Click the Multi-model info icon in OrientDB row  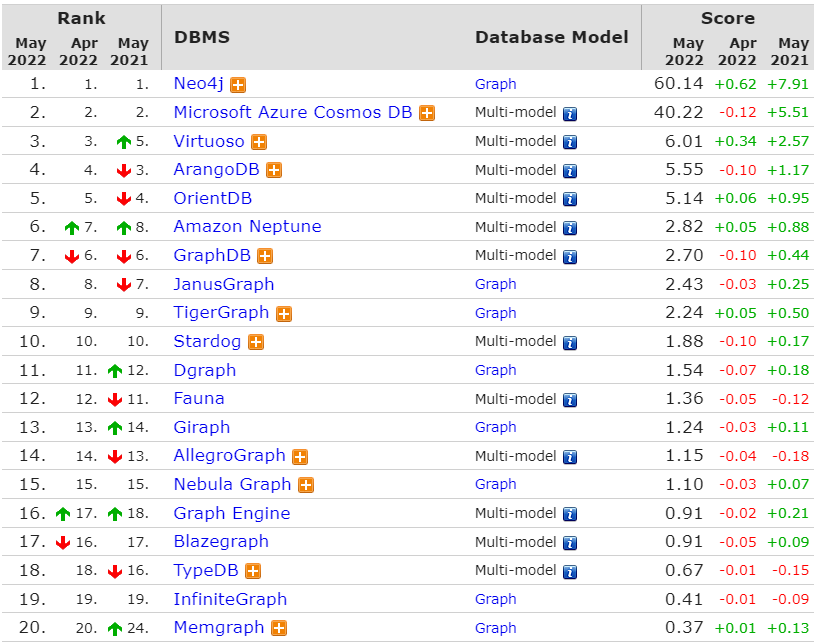[570, 199]
